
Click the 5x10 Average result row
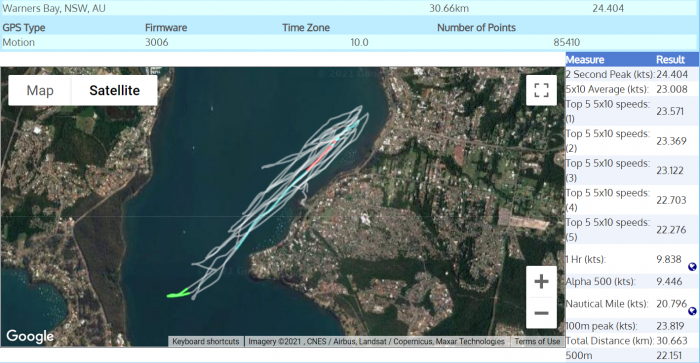[x=632, y=89]
